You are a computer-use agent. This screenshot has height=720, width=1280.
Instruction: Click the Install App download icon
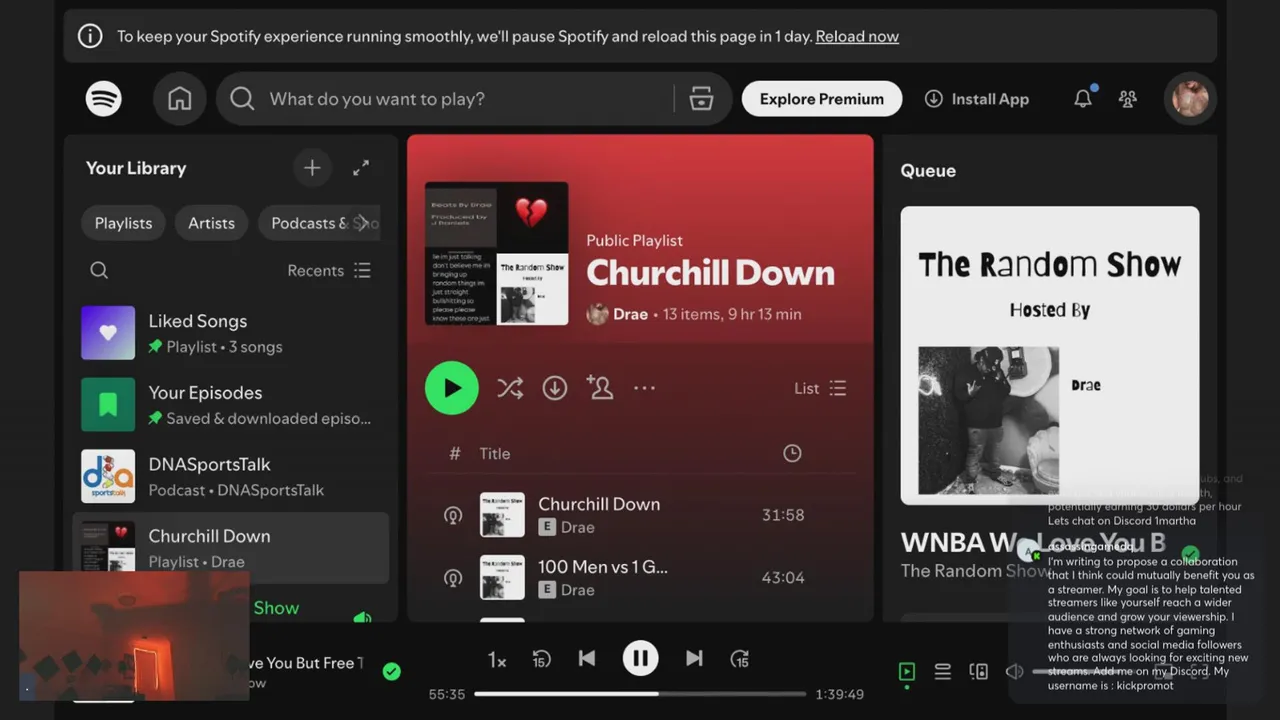933,99
